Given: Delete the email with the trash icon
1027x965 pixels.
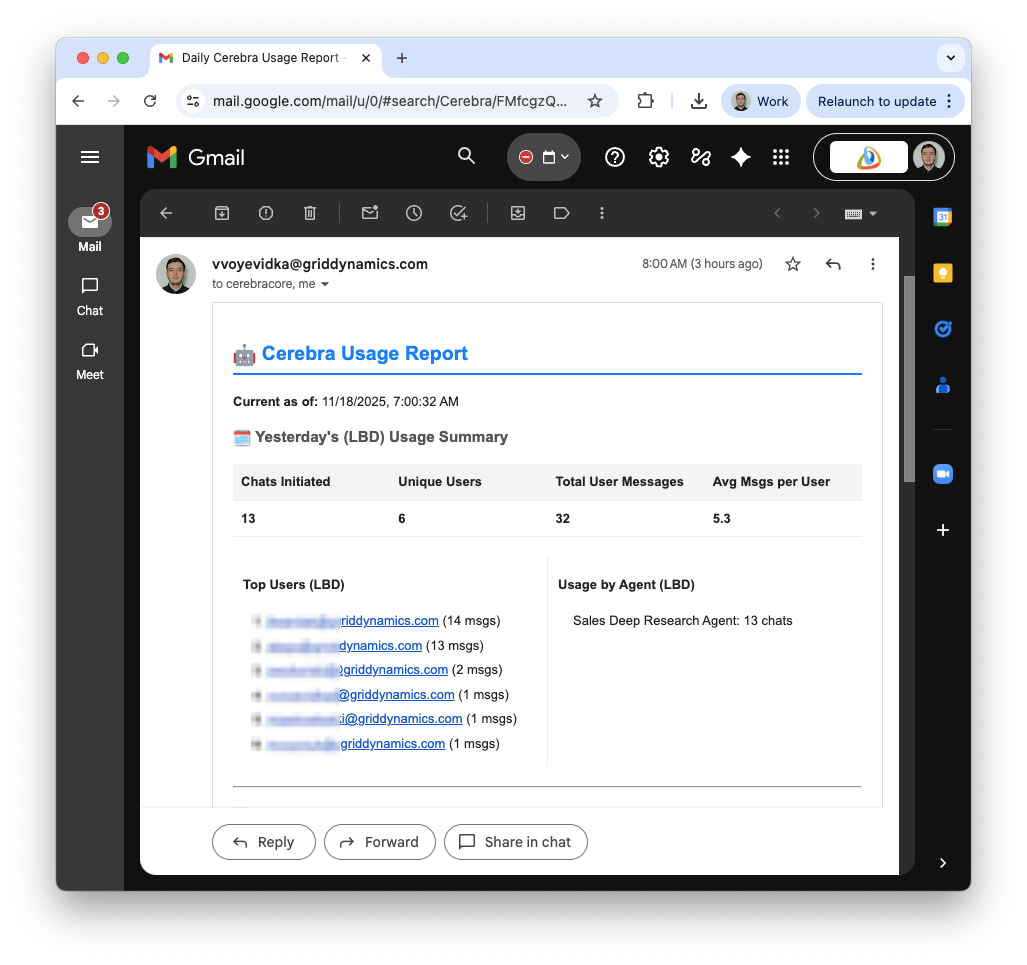Looking at the screenshot, I should 310,213.
